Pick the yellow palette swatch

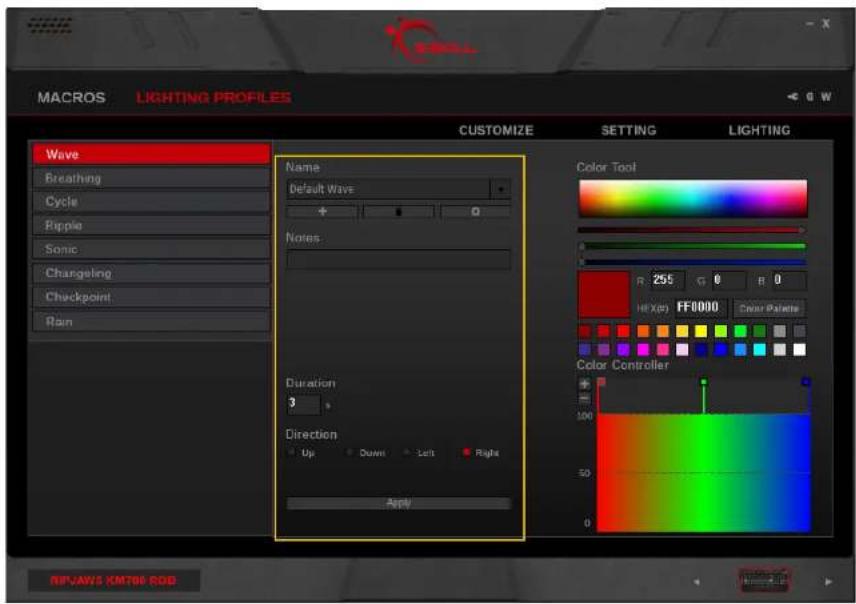tap(701, 331)
